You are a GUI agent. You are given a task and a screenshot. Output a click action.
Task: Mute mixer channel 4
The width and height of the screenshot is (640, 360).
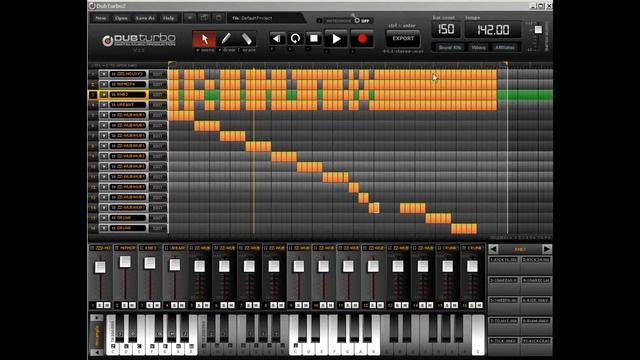click(182, 305)
